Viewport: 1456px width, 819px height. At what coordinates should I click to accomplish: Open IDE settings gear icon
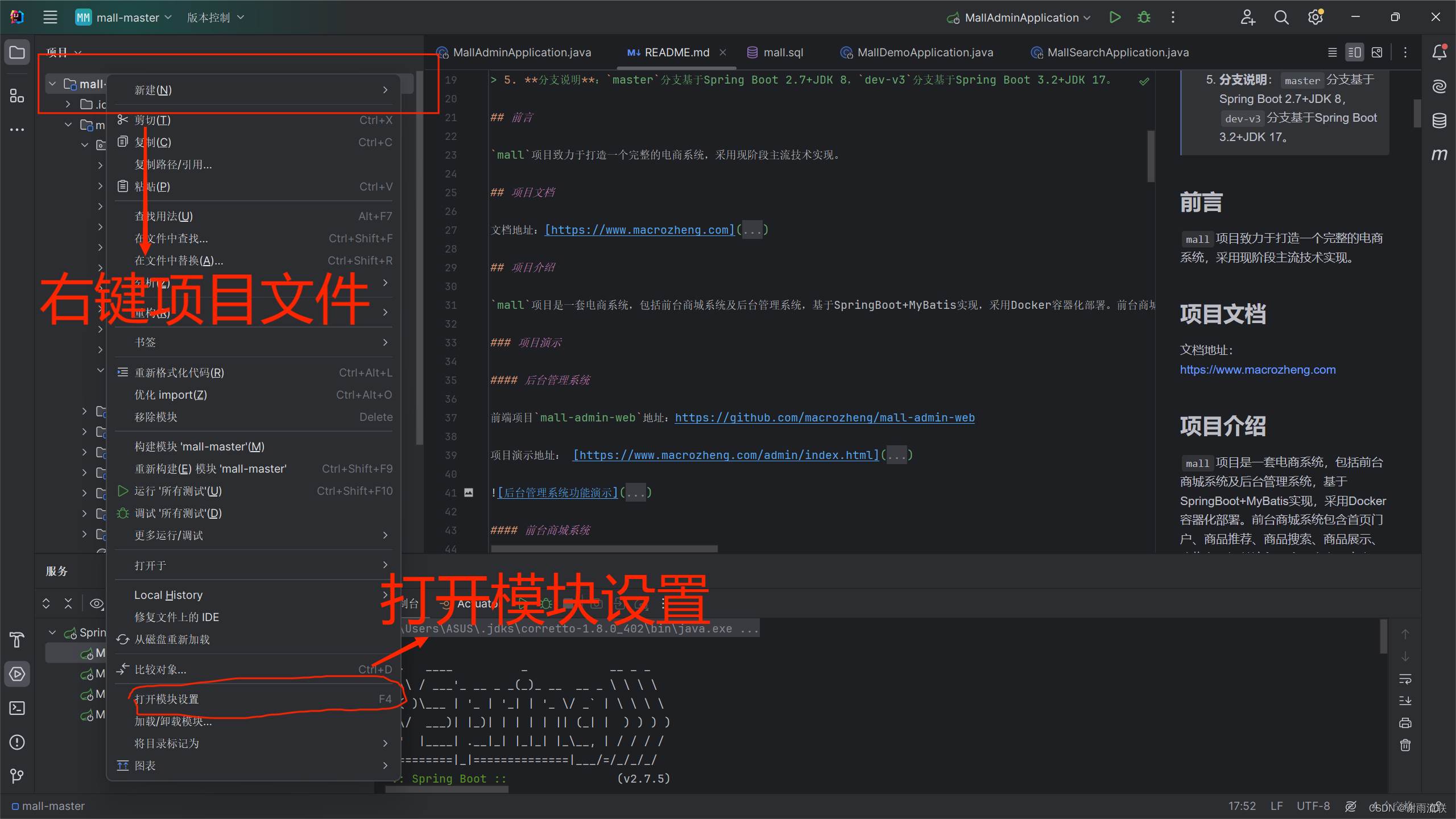click(1315, 17)
